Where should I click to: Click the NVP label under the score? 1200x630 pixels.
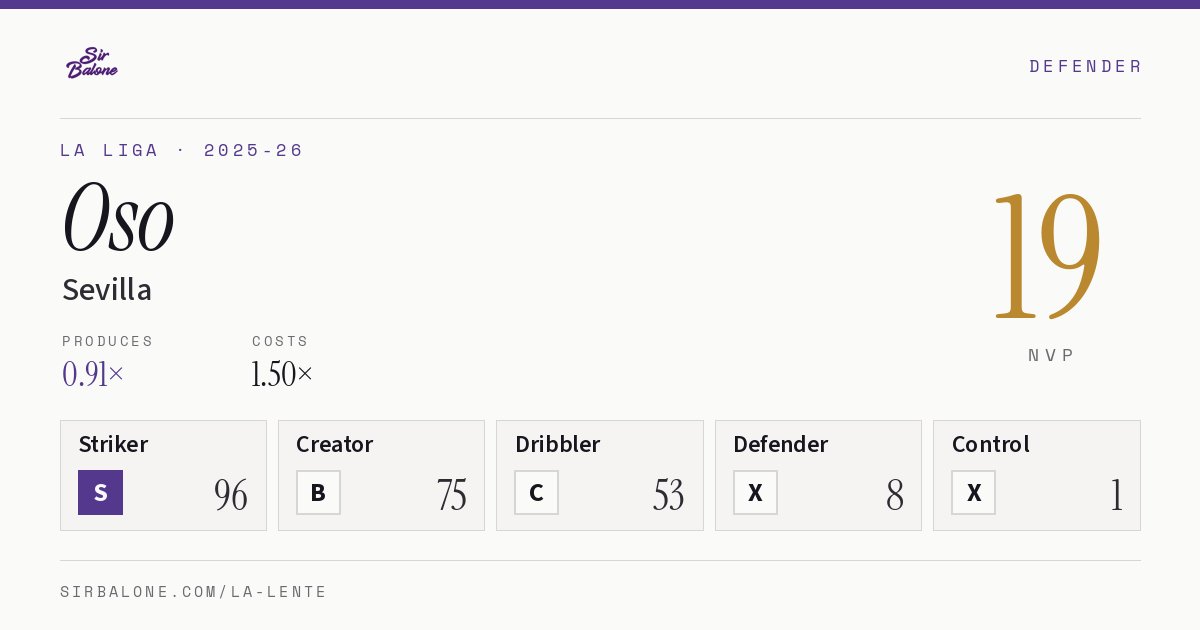pos(1051,355)
